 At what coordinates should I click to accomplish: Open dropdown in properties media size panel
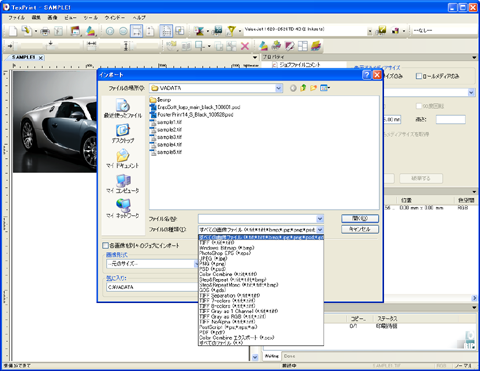point(471,92)
